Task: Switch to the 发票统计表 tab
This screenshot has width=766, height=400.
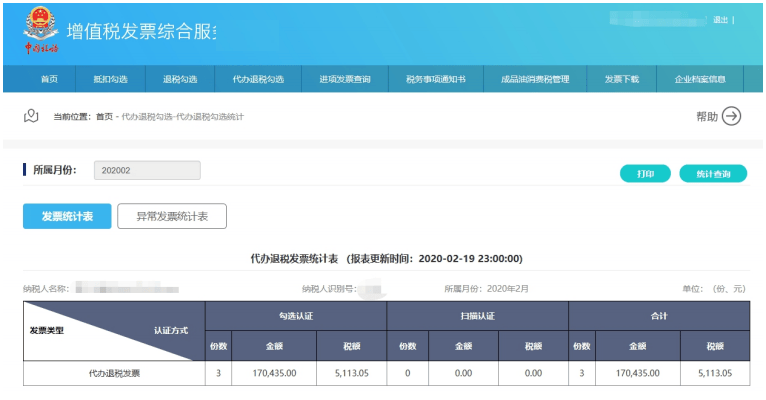Action: pyautogui.click(x=67, y=216)
